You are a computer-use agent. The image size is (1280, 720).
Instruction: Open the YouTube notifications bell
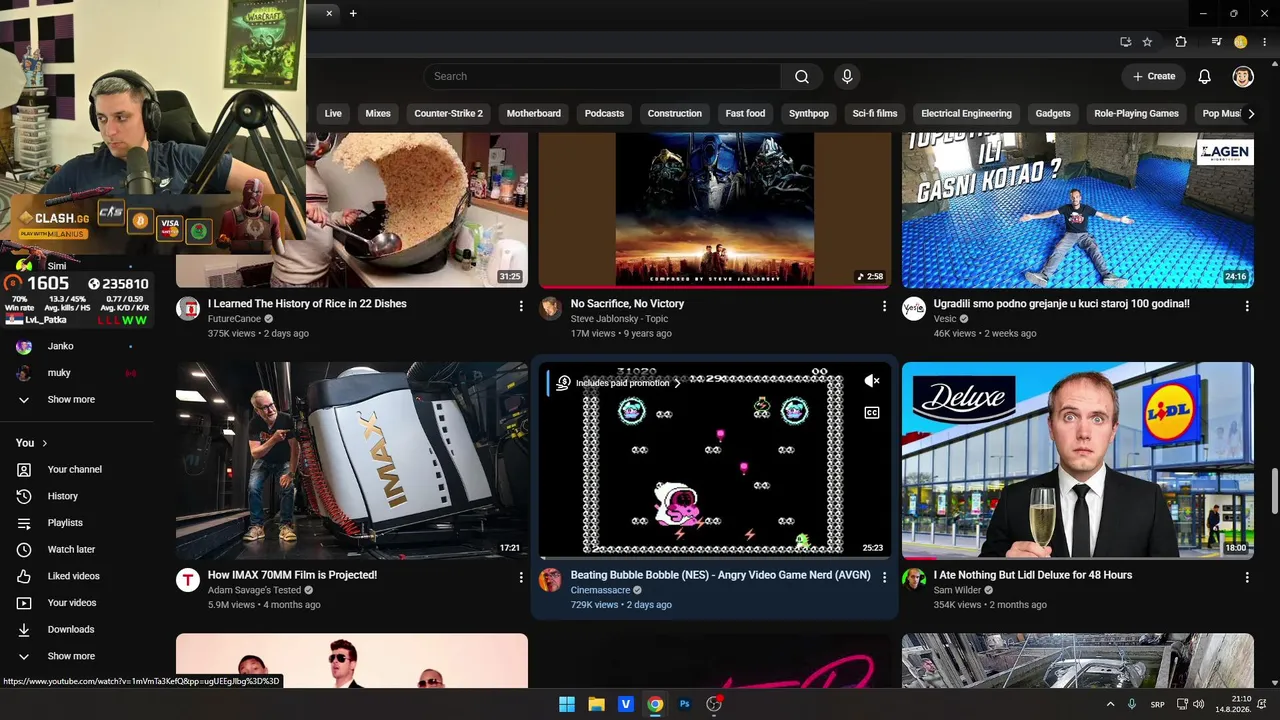[x=1205, y=77]
